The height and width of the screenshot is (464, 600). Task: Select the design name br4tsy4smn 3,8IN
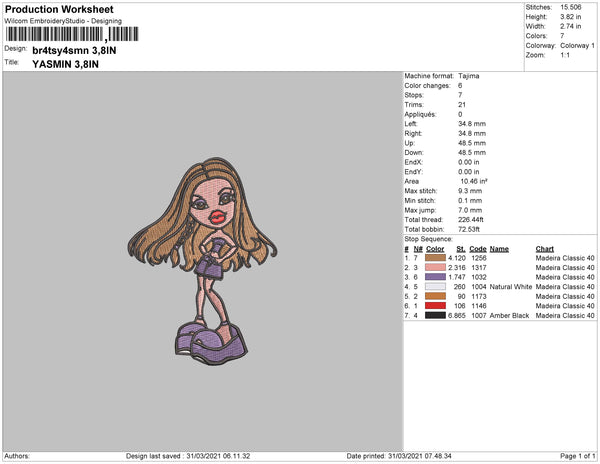[x=74, y=50]
